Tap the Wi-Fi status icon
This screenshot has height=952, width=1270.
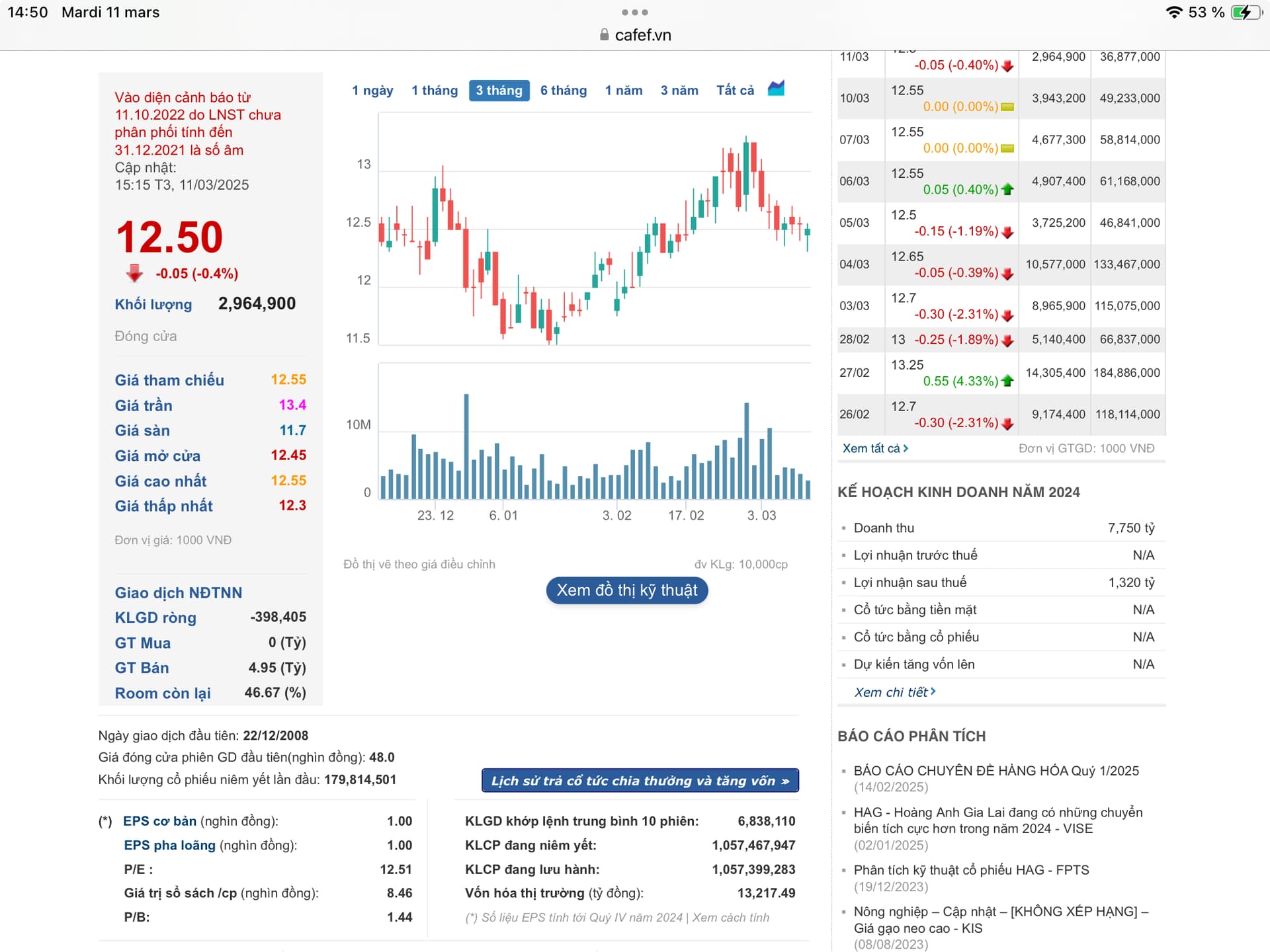pos(1174,13)
